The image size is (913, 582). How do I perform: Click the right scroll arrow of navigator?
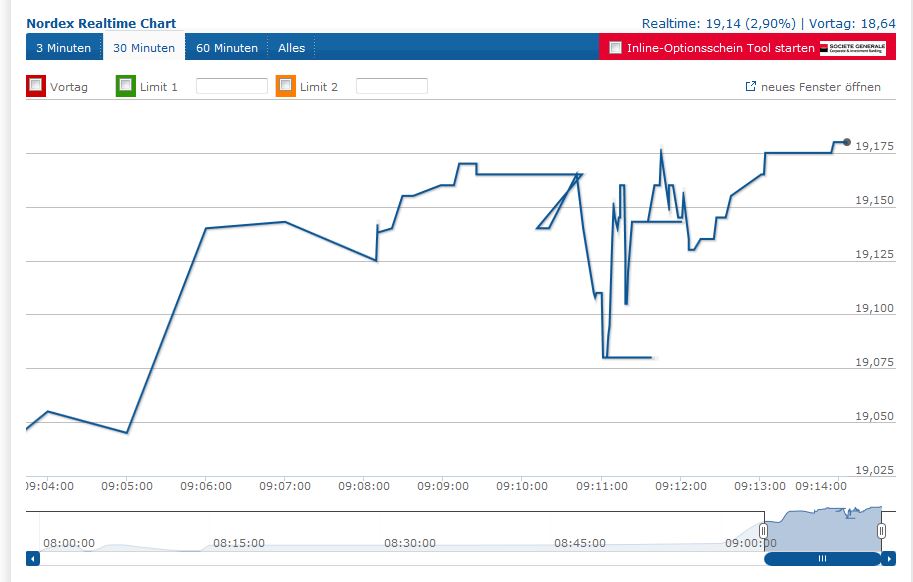click(x=889, y=559)
